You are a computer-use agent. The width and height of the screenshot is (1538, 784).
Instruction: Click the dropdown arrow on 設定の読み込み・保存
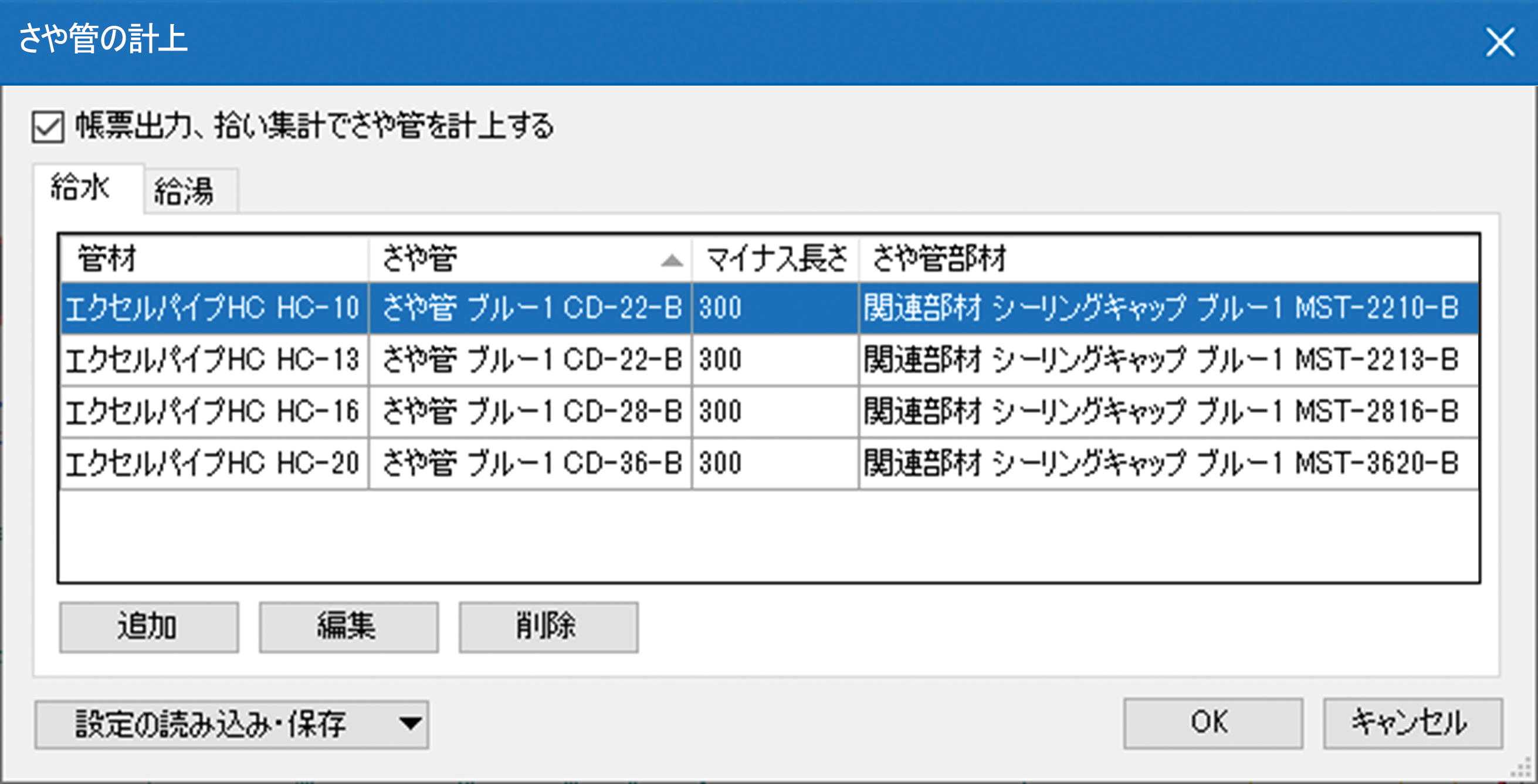click(x=411, y=724)
